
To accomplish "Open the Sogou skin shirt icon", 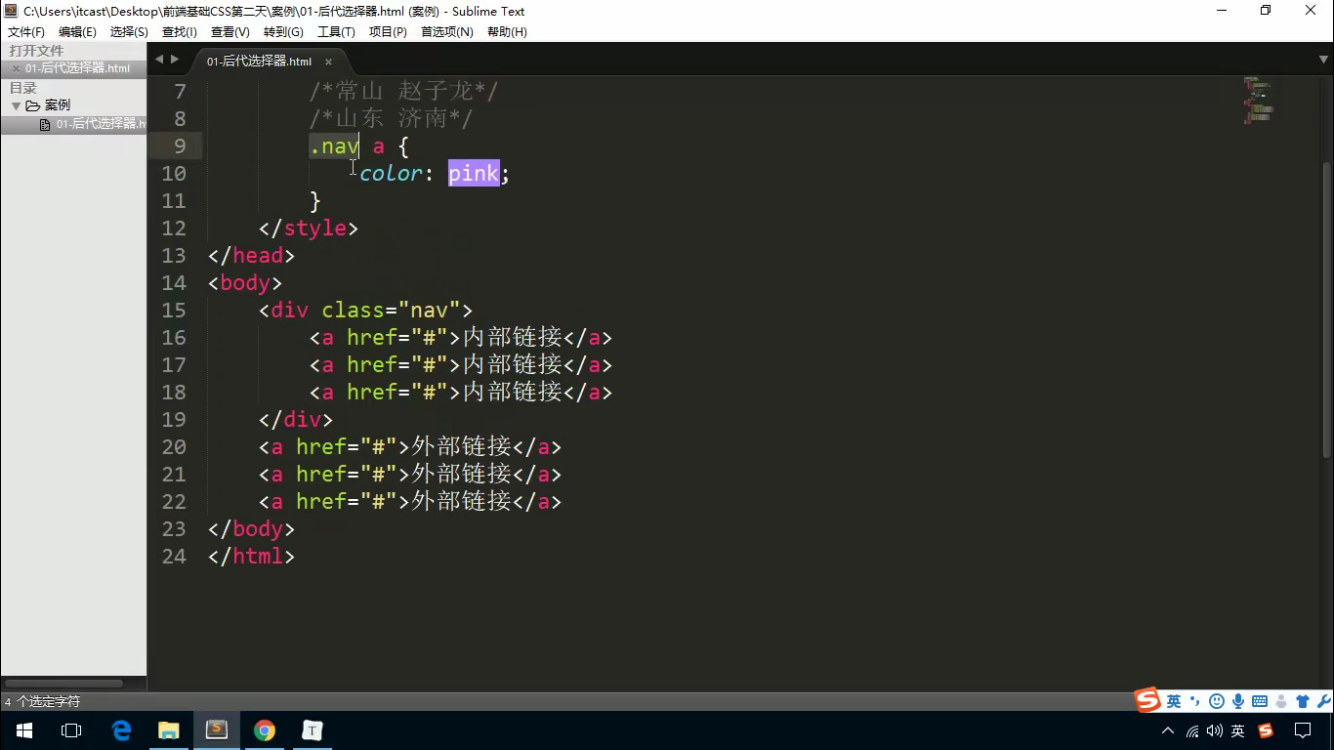I will (1302, 701).
